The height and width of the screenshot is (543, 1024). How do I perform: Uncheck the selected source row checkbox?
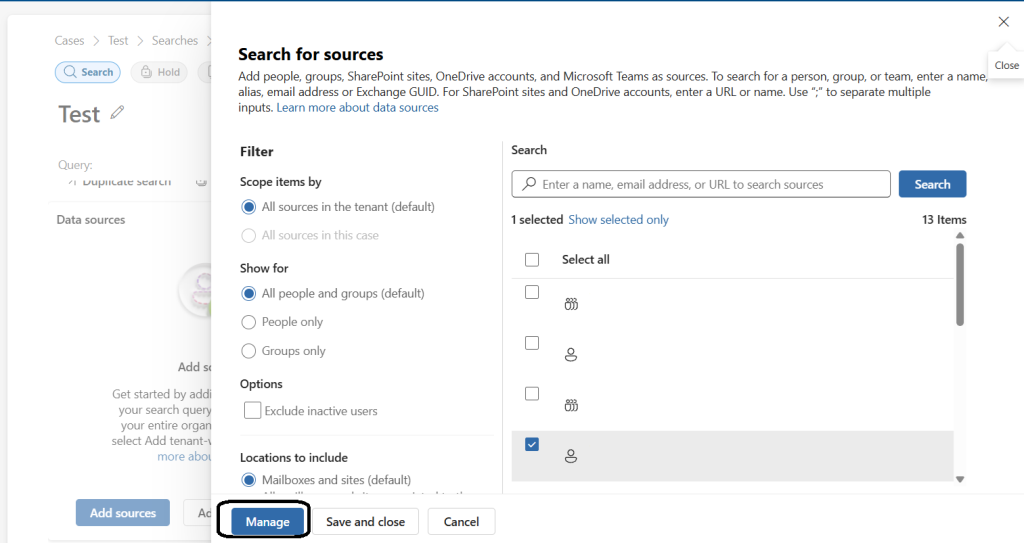click(532, 444)
